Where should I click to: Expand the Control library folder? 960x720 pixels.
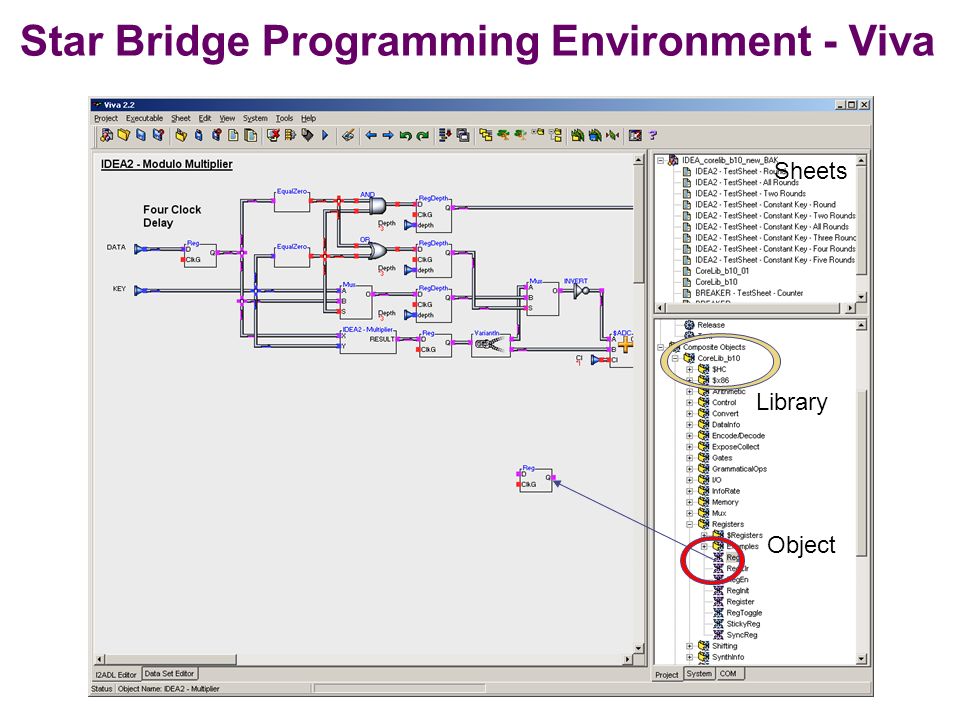click(689, 402)
